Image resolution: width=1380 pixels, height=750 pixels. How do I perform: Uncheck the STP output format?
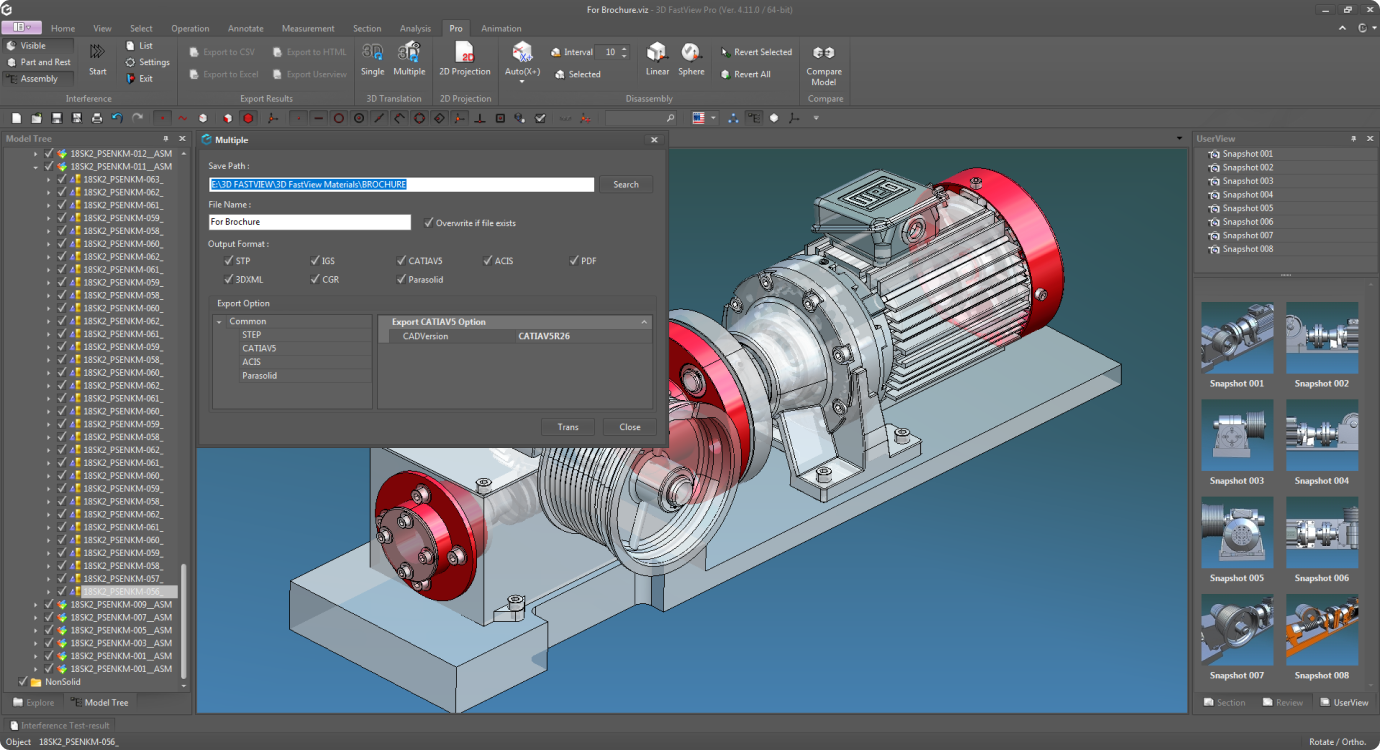[229, 261]
